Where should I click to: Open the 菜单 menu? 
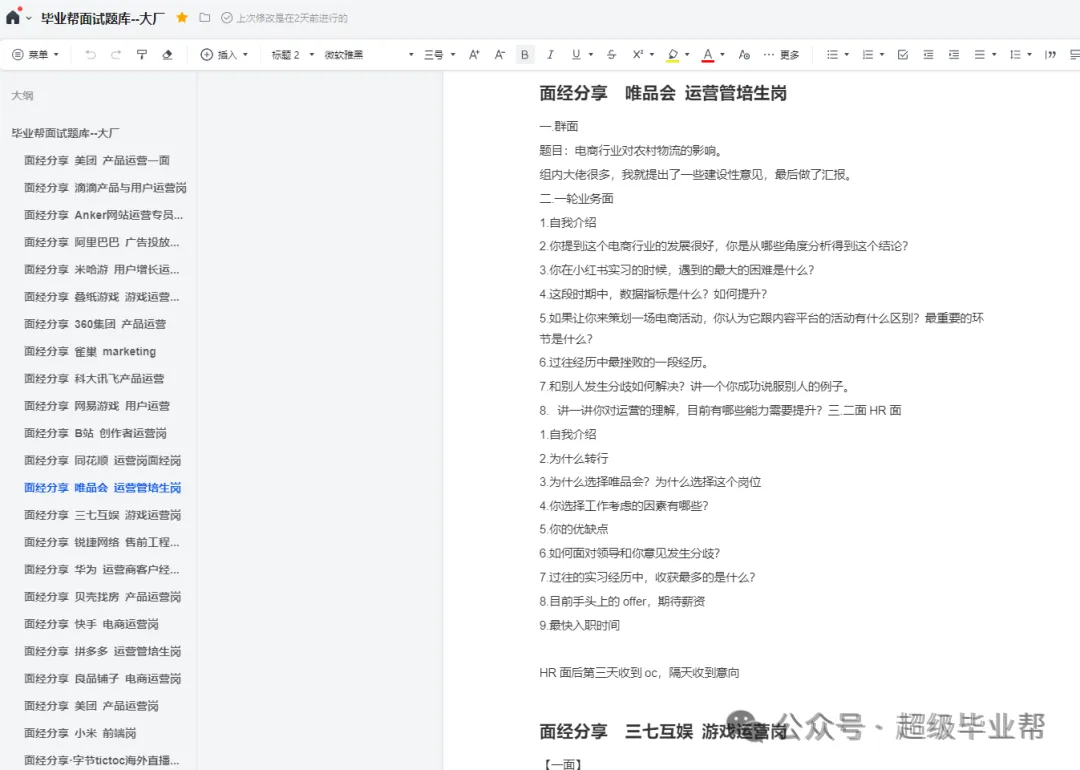click(36, 54)
